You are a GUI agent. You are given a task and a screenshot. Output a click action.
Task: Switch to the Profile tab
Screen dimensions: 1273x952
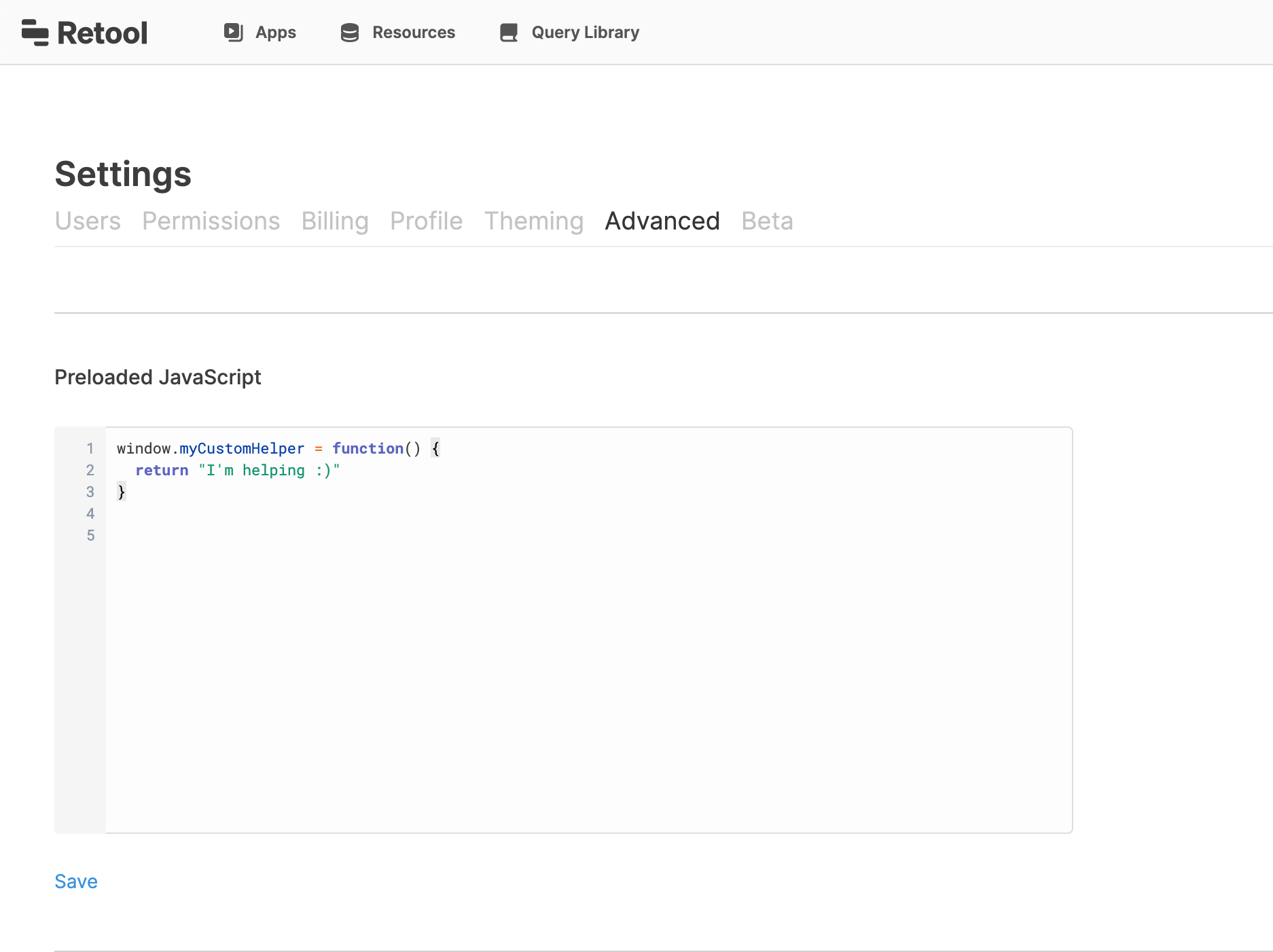[427, 221]
